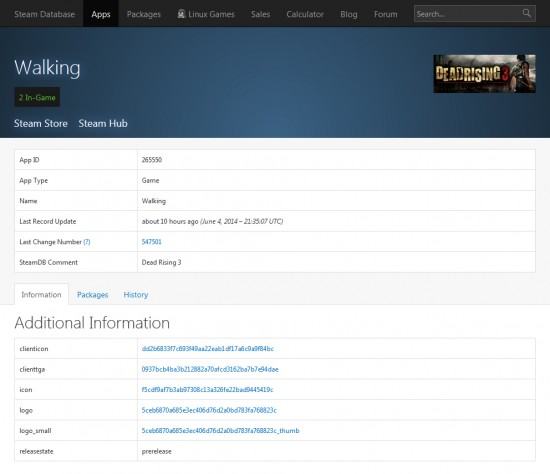Click the Additional Information heading
Screen dimensions: 550x474
pyautogui.click(x=92, y=322)
